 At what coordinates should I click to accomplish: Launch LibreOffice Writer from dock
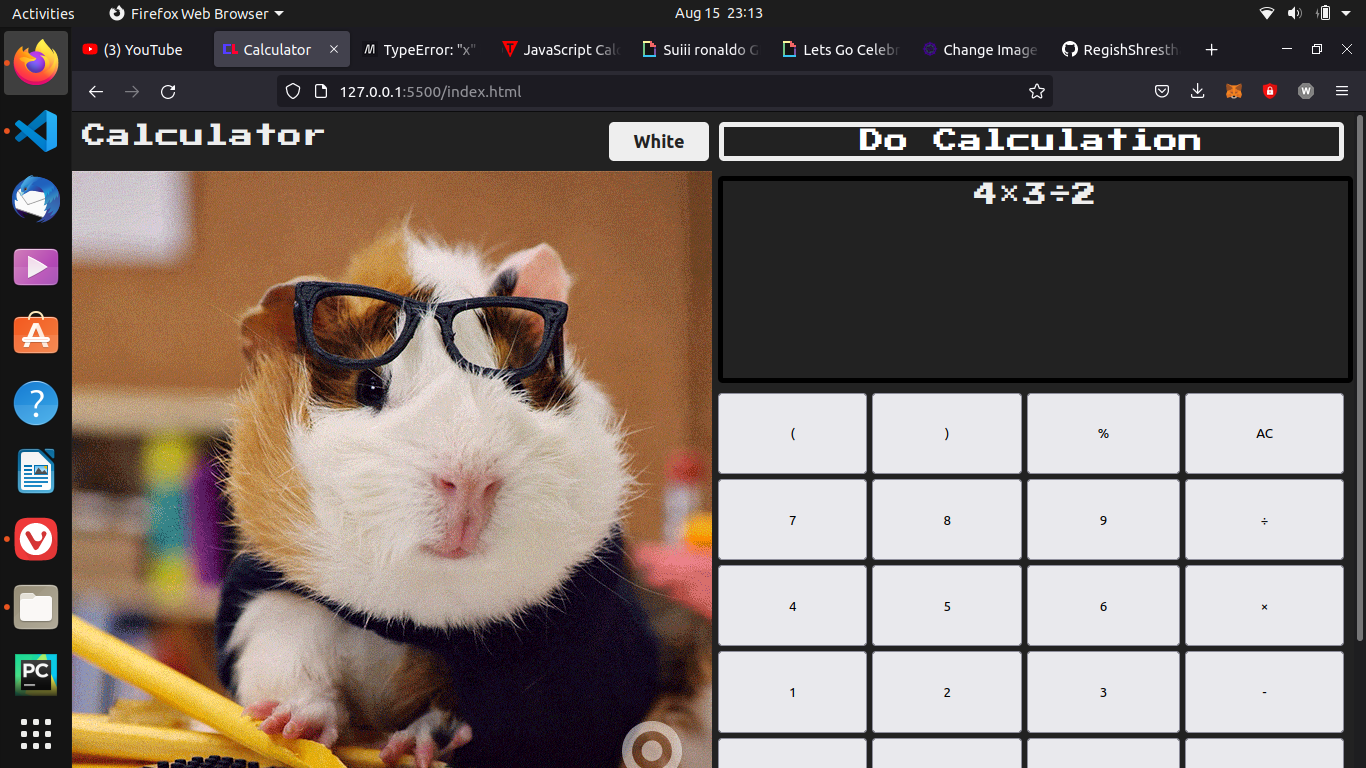pyautogui.click(x=36, y=471)
